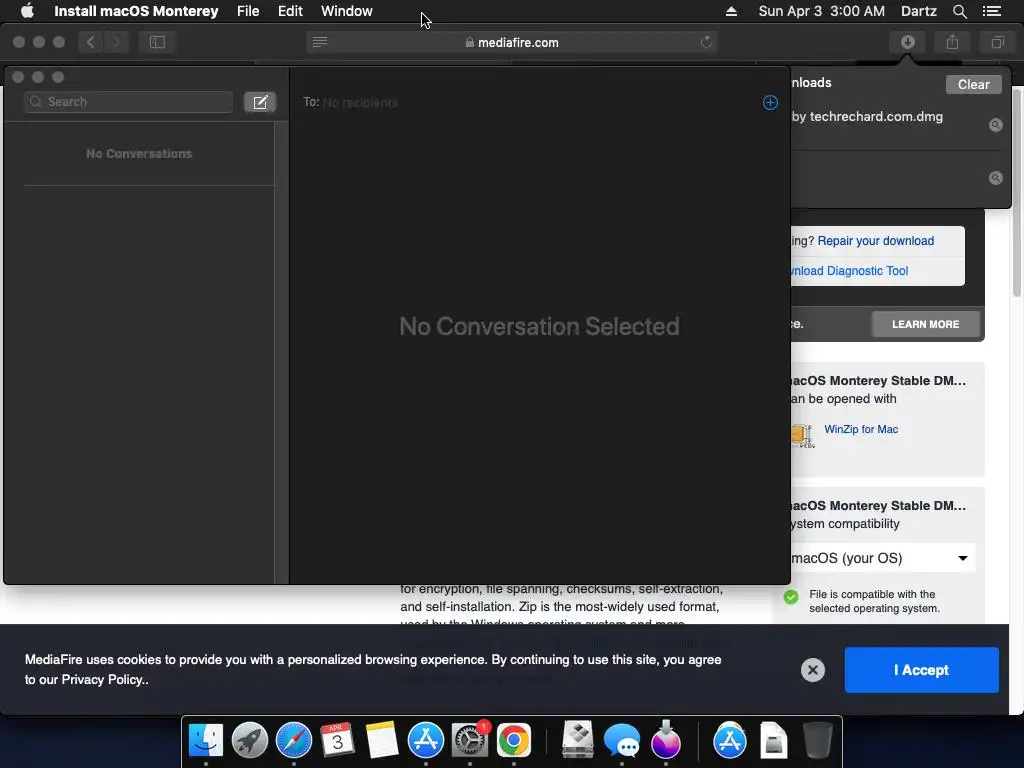Click the date and time in menu bar
The width and height of the screenshot is (1024, 768).
click(x=822, y=11)
